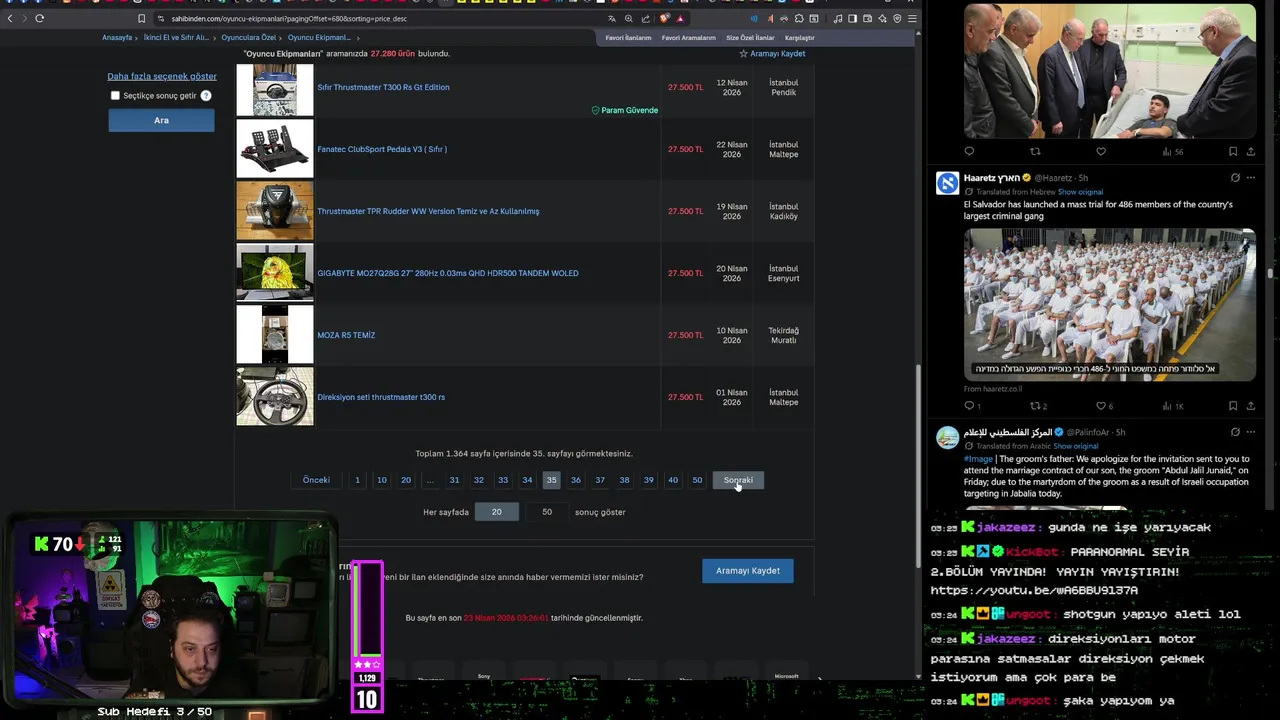Image resolution: width=1280 pixels, height=720 pixels.
Task: Open the Favori Aramalarım tab
Action: click(x=689, y=38)
